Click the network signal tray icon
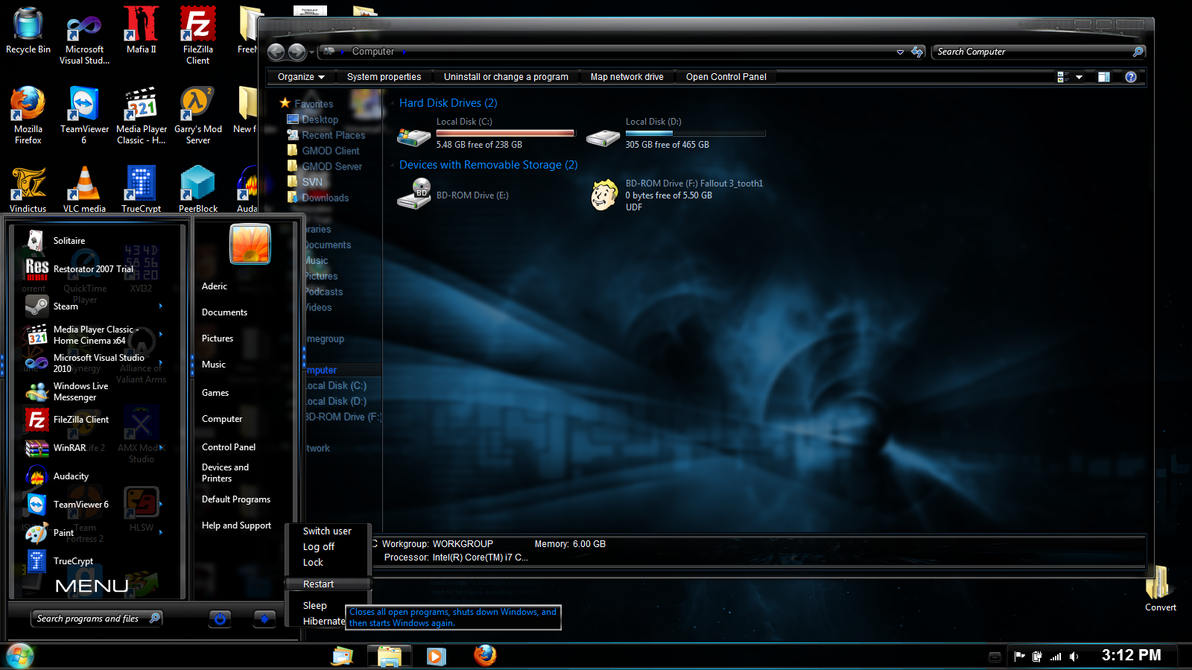The image size is (1192, 670). click(1056, 656)
